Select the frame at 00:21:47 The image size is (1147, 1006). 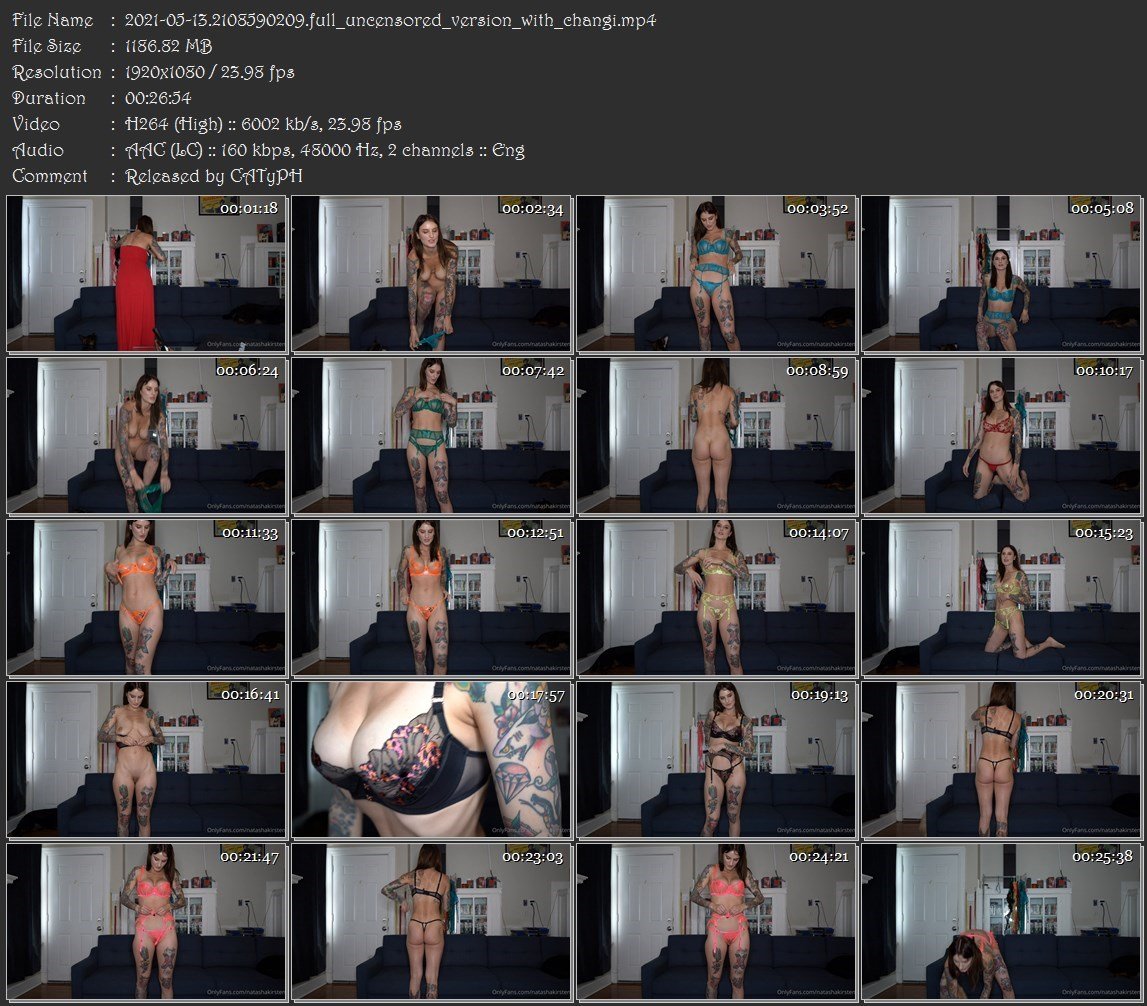147,921
